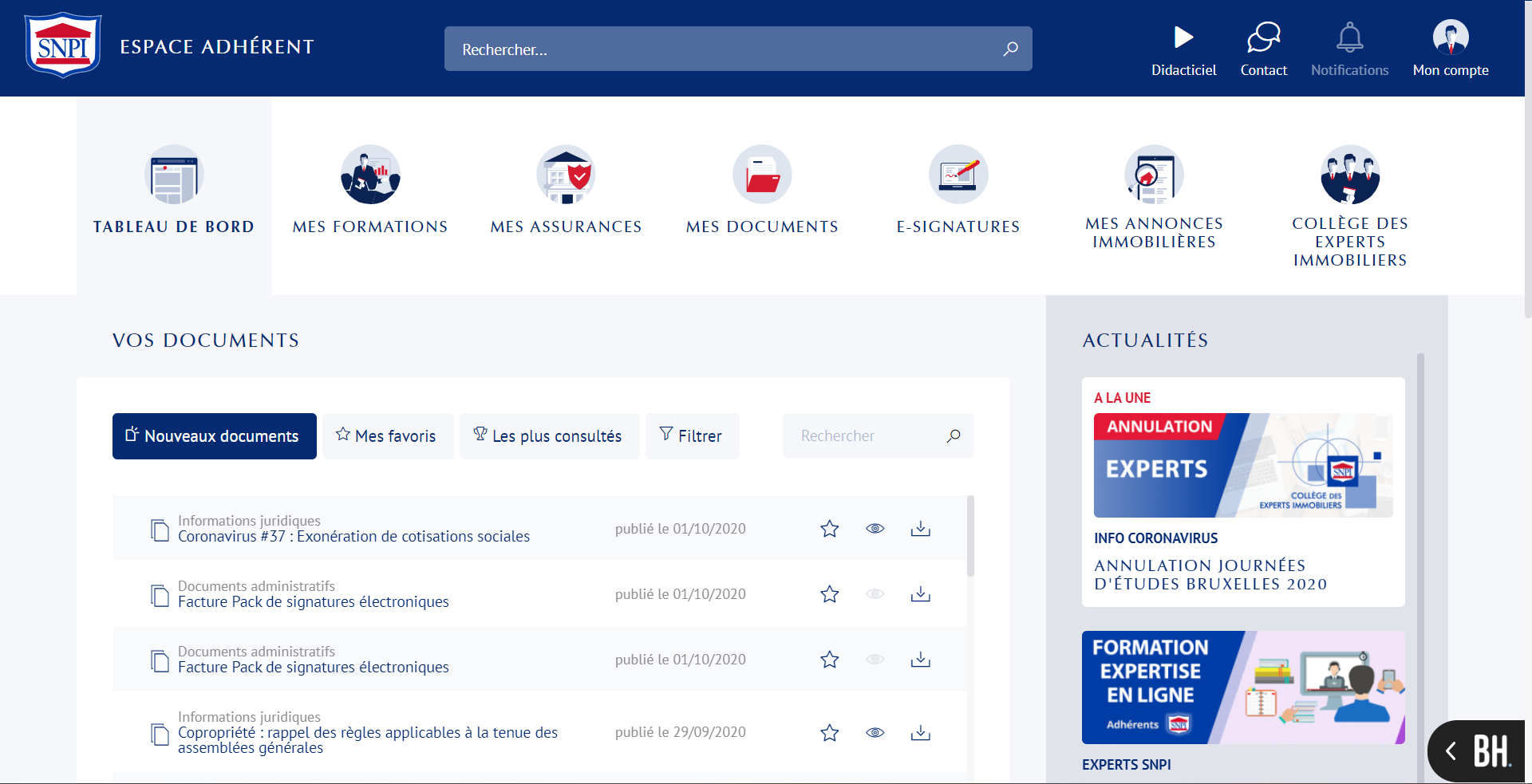The image size is (1532, 784).
Task: Open the Mes formations icon
Action: coord(370,175)
